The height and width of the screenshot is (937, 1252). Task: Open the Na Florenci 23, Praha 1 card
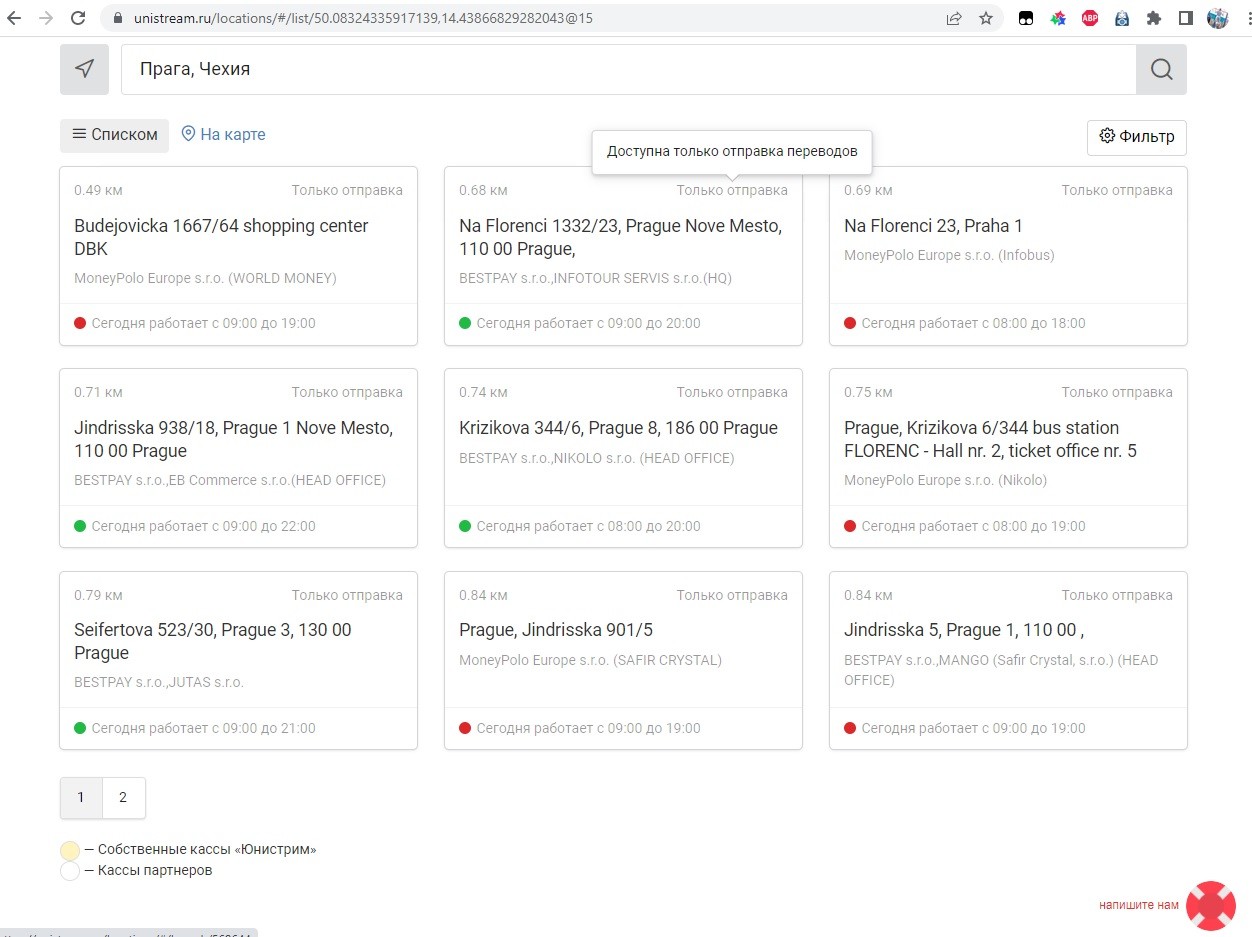coord(1008,256)
